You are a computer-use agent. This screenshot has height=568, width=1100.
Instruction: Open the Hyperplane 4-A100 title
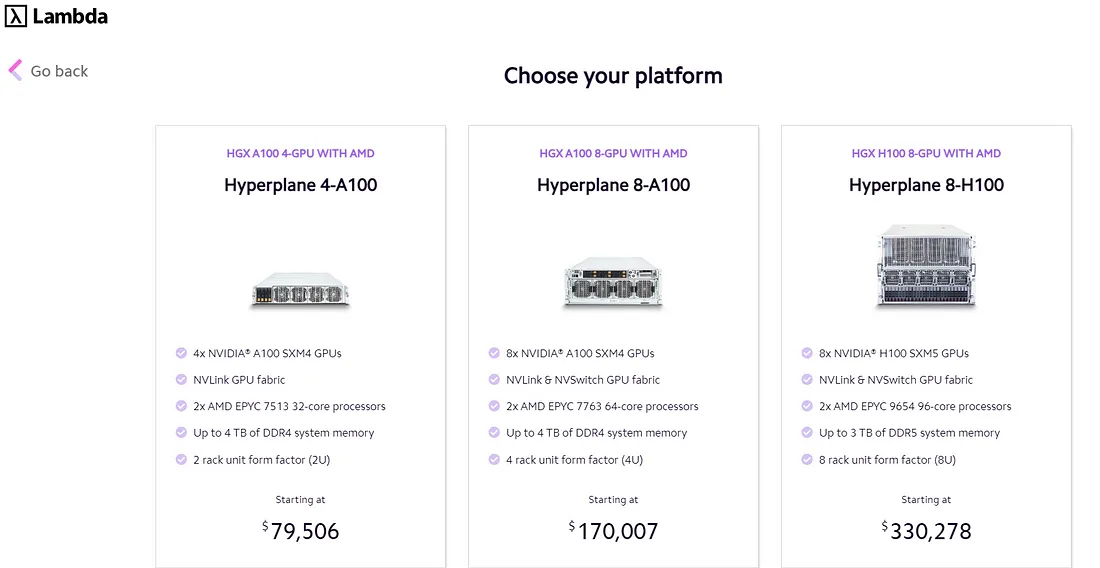point(300,185)
